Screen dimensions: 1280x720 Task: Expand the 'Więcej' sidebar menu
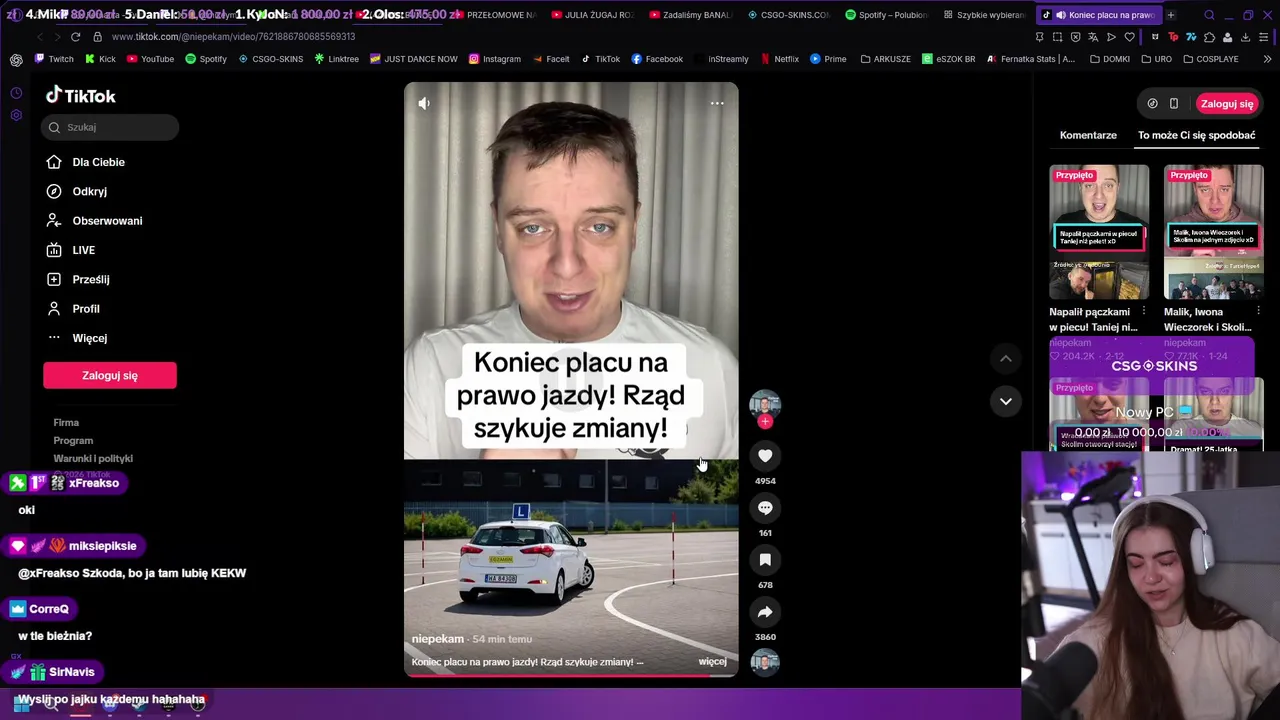89,338
